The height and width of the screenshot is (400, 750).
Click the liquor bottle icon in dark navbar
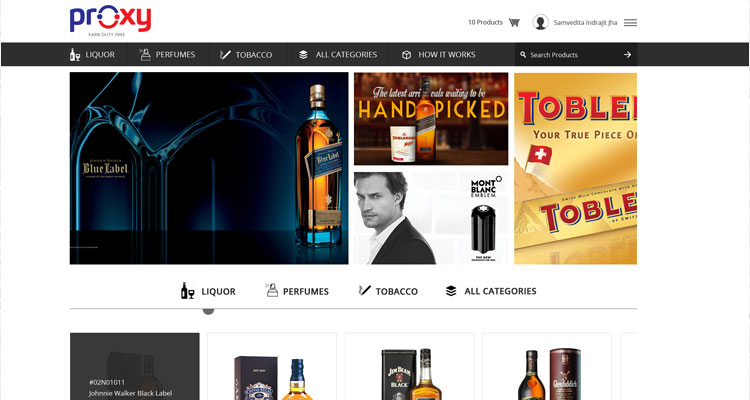tap(75, 55)
